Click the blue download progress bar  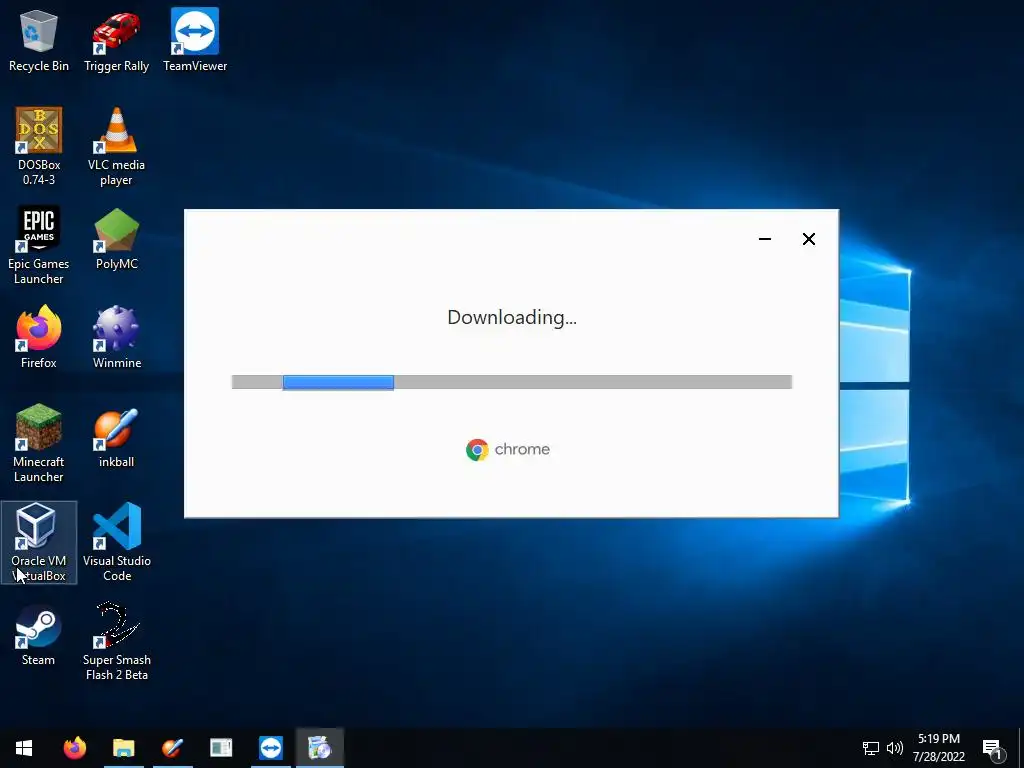tap(338, 382)
